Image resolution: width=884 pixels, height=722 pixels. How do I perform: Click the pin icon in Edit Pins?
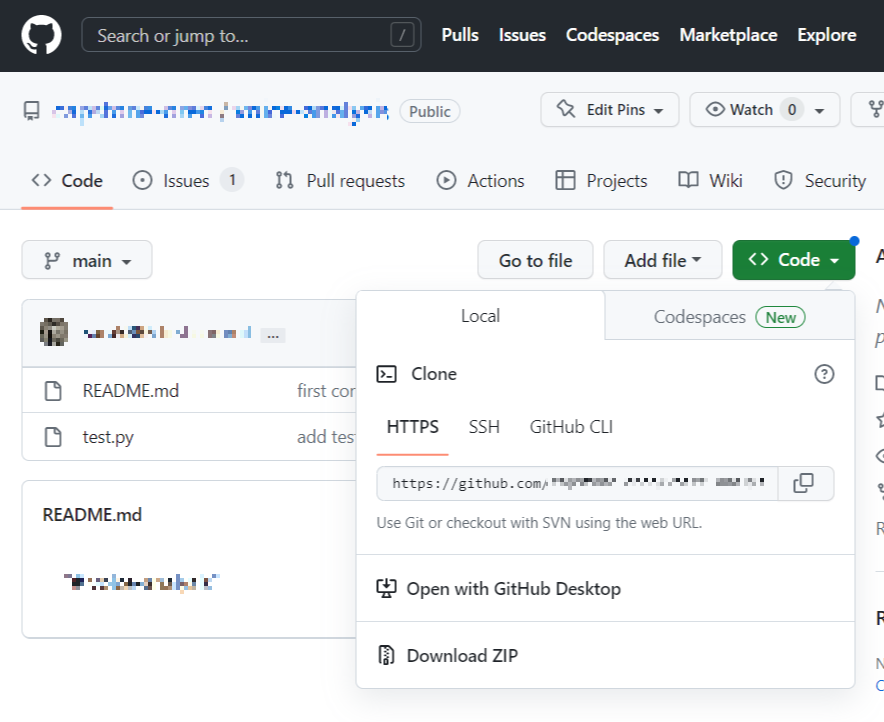(565, 108)
